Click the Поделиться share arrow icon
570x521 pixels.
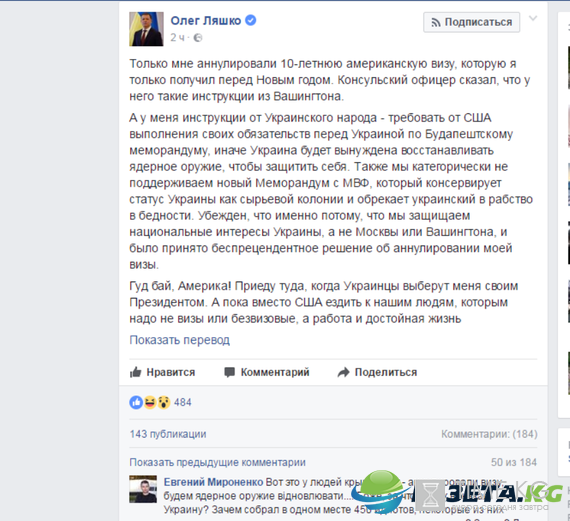coord(344,372)
